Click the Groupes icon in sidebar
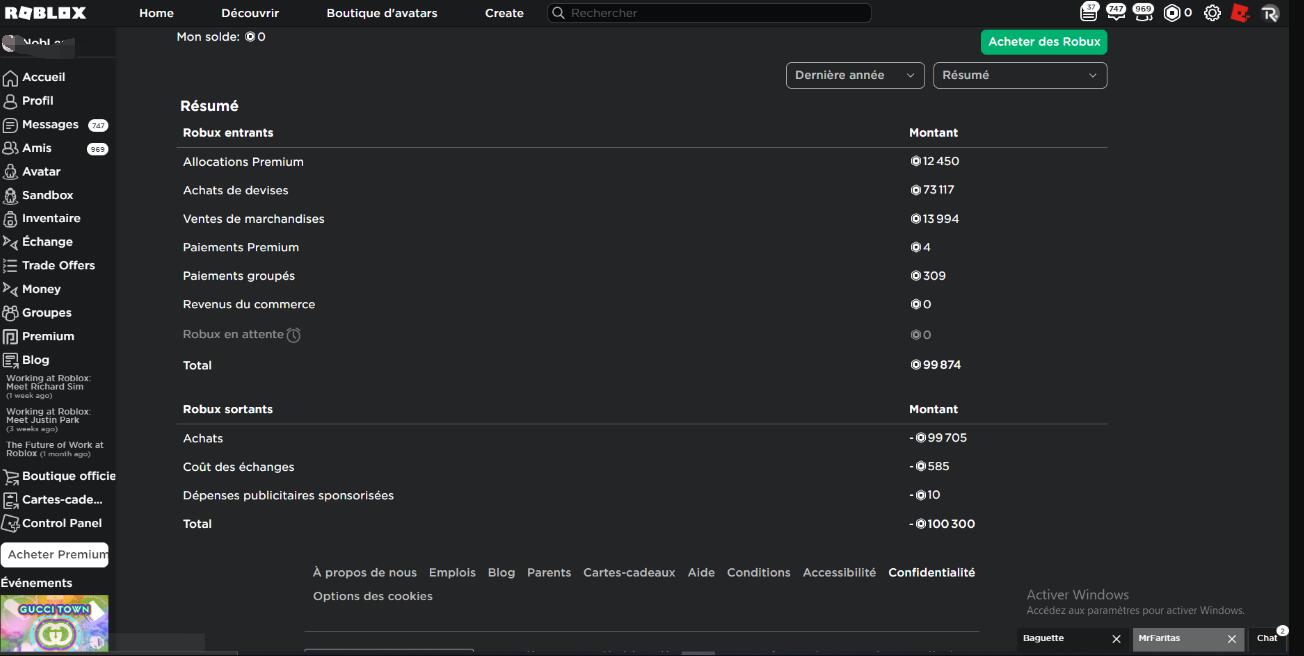Screen dimensions: 1304x656 point(10,313)
